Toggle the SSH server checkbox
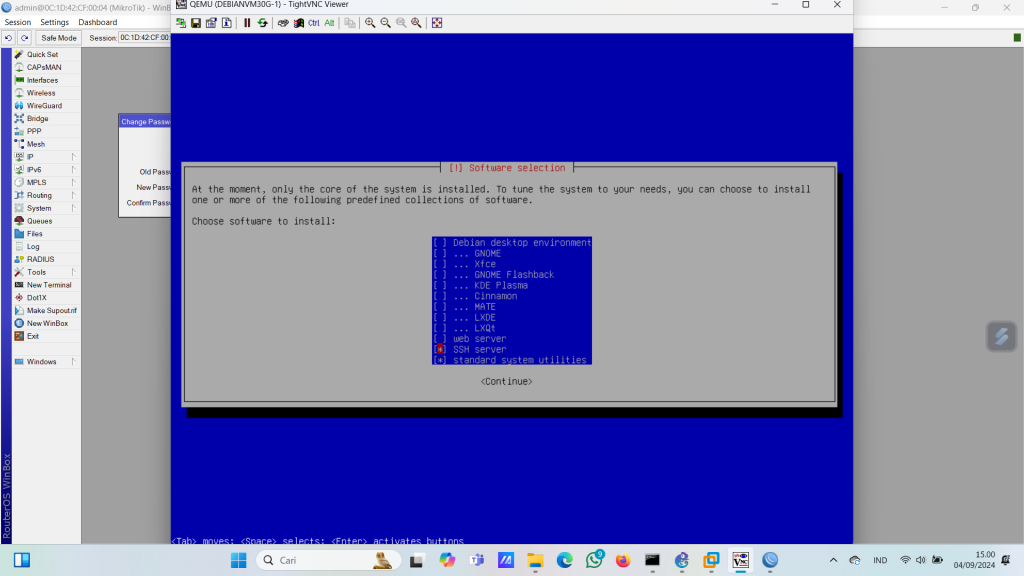 [x=440, y=349]
